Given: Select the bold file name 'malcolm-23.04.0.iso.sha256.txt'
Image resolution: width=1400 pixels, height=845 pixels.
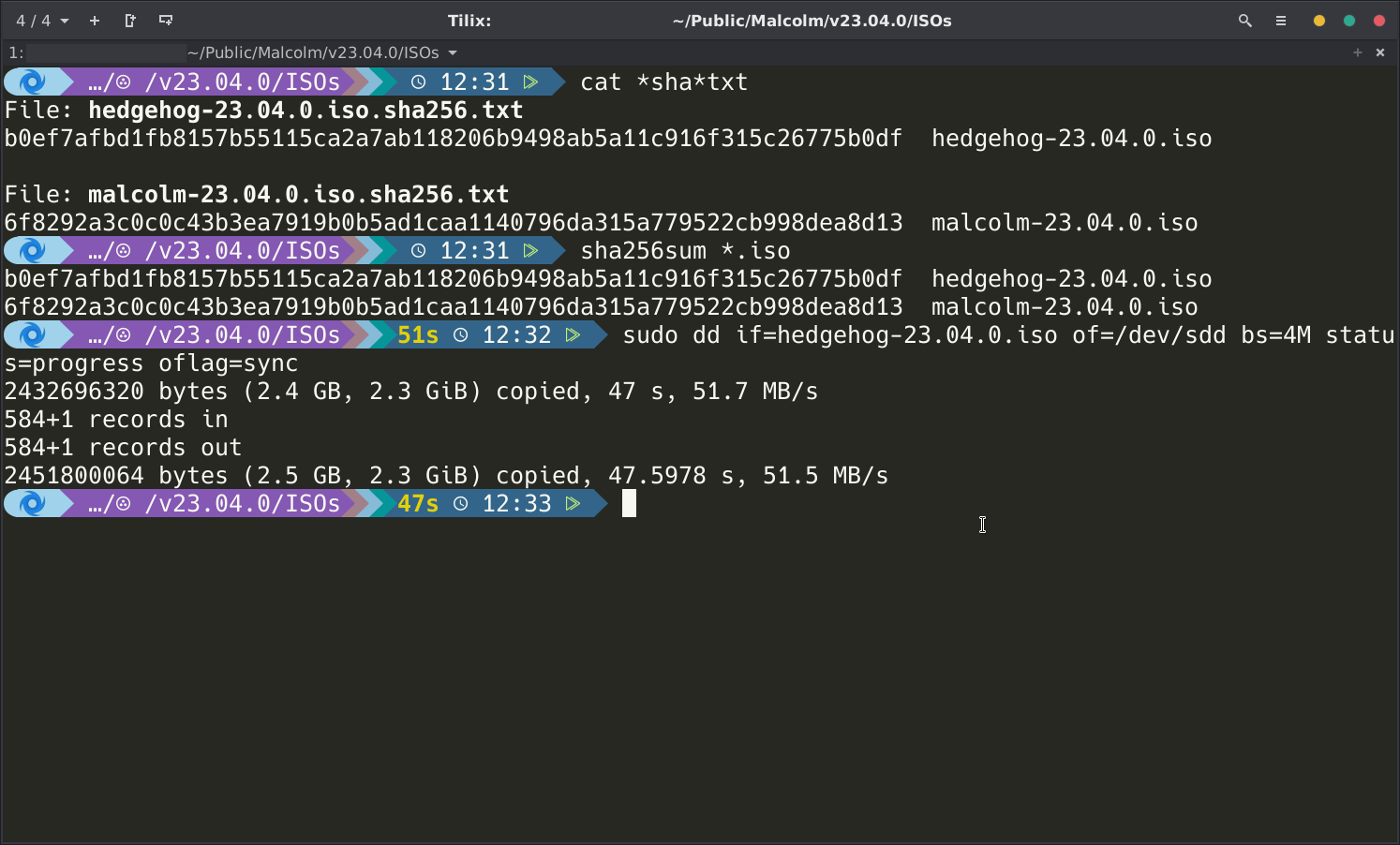Looking at the screenshot, I should pyautogui.click(x=299, y=195).
